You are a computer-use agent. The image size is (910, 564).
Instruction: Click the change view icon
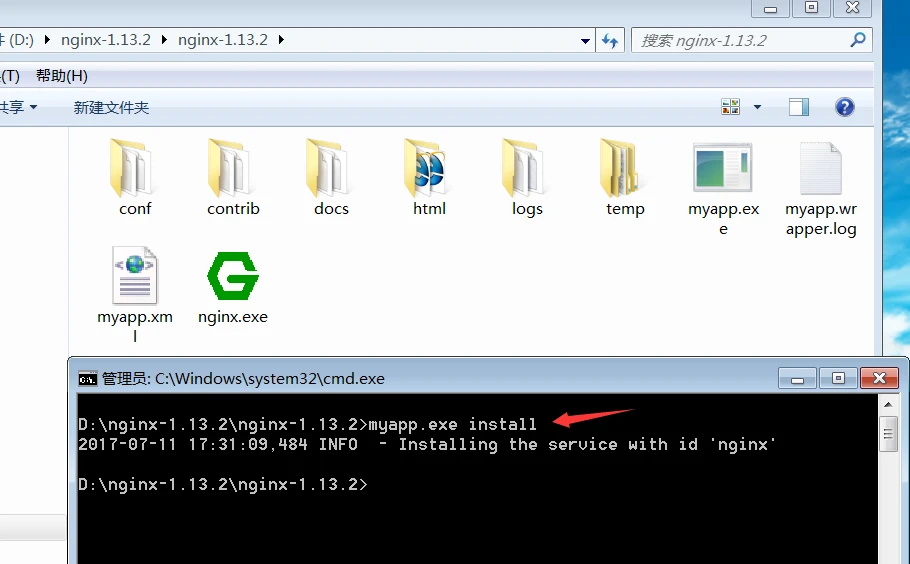pos(731,107)
